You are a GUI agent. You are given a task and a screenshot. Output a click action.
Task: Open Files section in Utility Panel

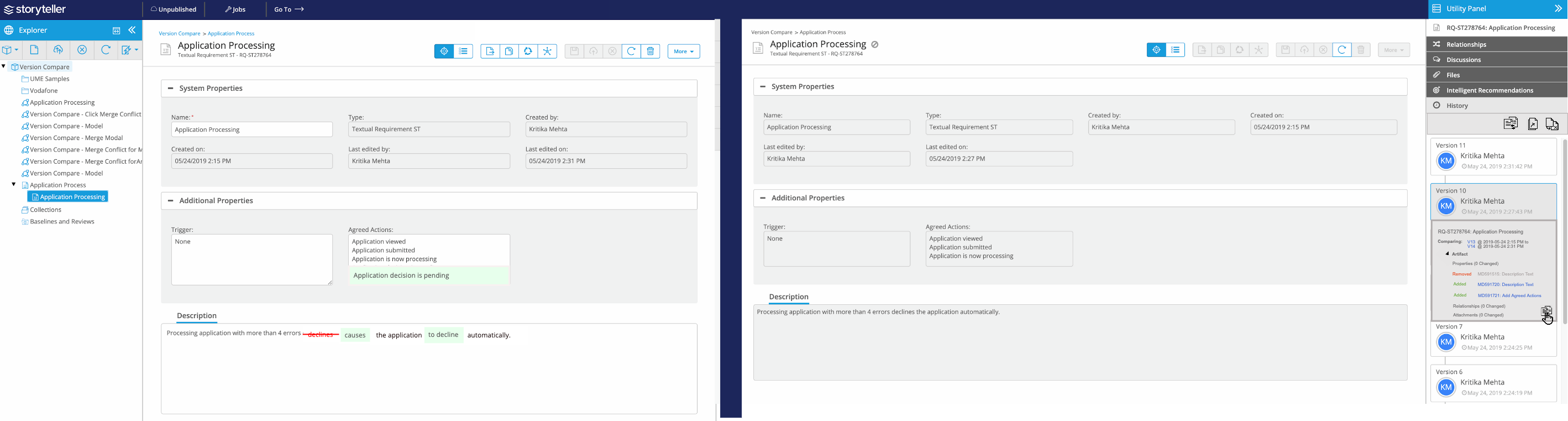[x=1497, y=75]
